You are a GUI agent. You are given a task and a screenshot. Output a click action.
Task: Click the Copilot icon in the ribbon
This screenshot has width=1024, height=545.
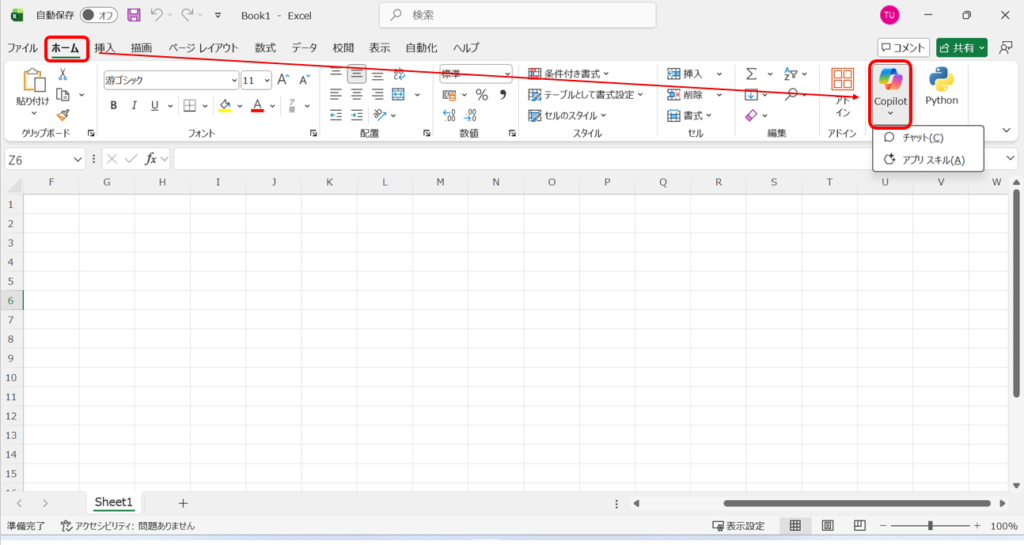point(890,80)
